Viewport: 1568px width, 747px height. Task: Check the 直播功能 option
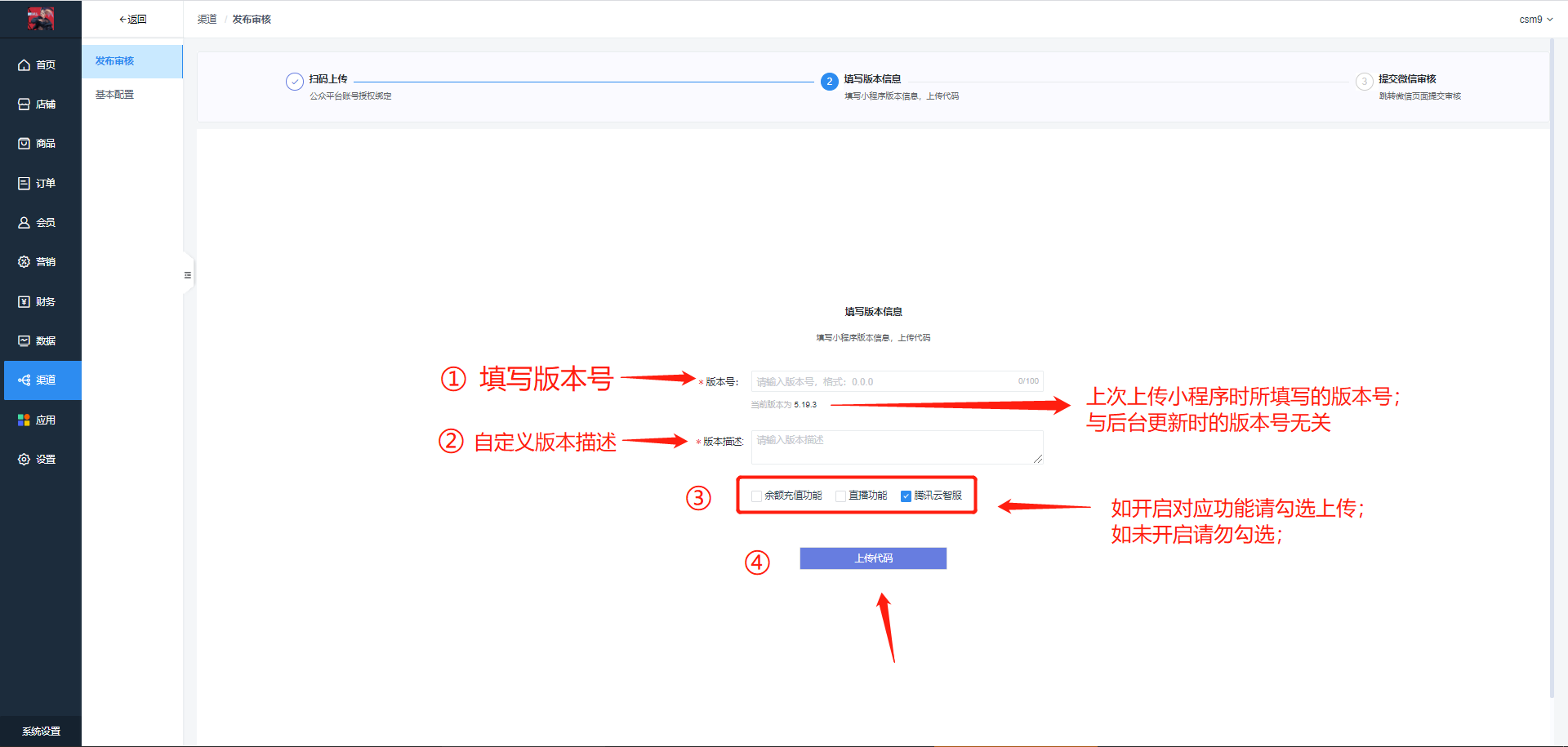click(840, 495)
